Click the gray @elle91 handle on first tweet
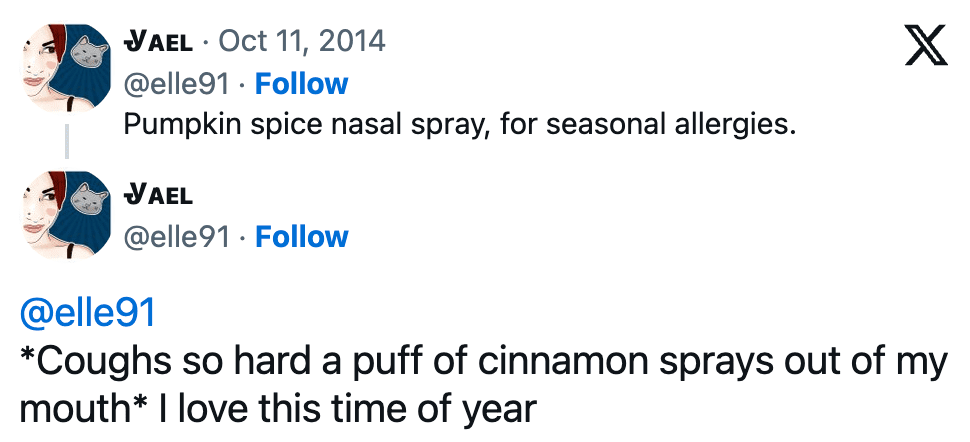Image resolution: width=970 pixels, height=442 pixels. click(175, 84)
